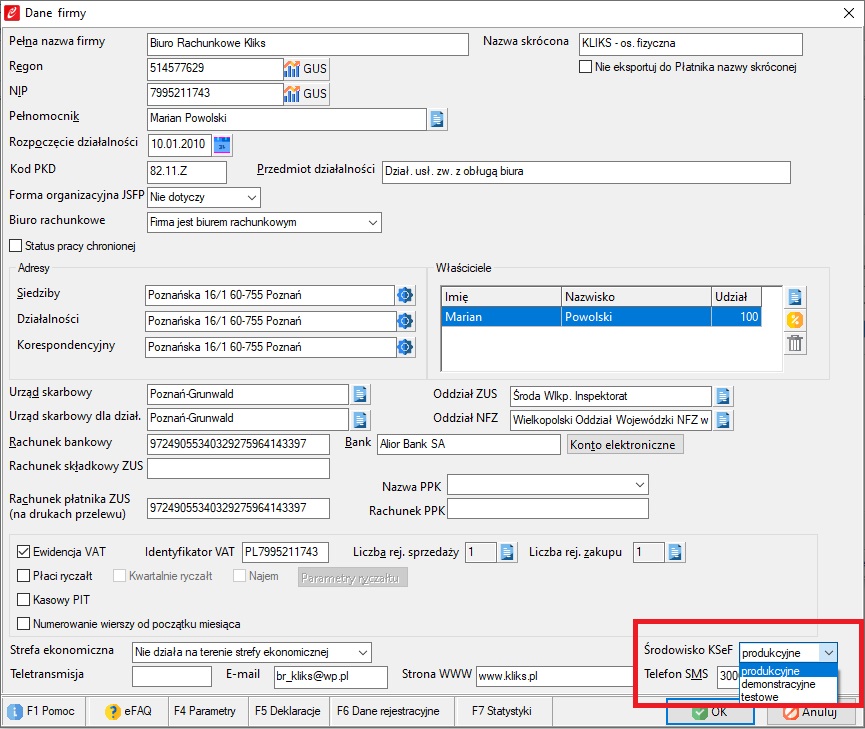Select testowe in Środowisko KSeF list

pos(760,696)
